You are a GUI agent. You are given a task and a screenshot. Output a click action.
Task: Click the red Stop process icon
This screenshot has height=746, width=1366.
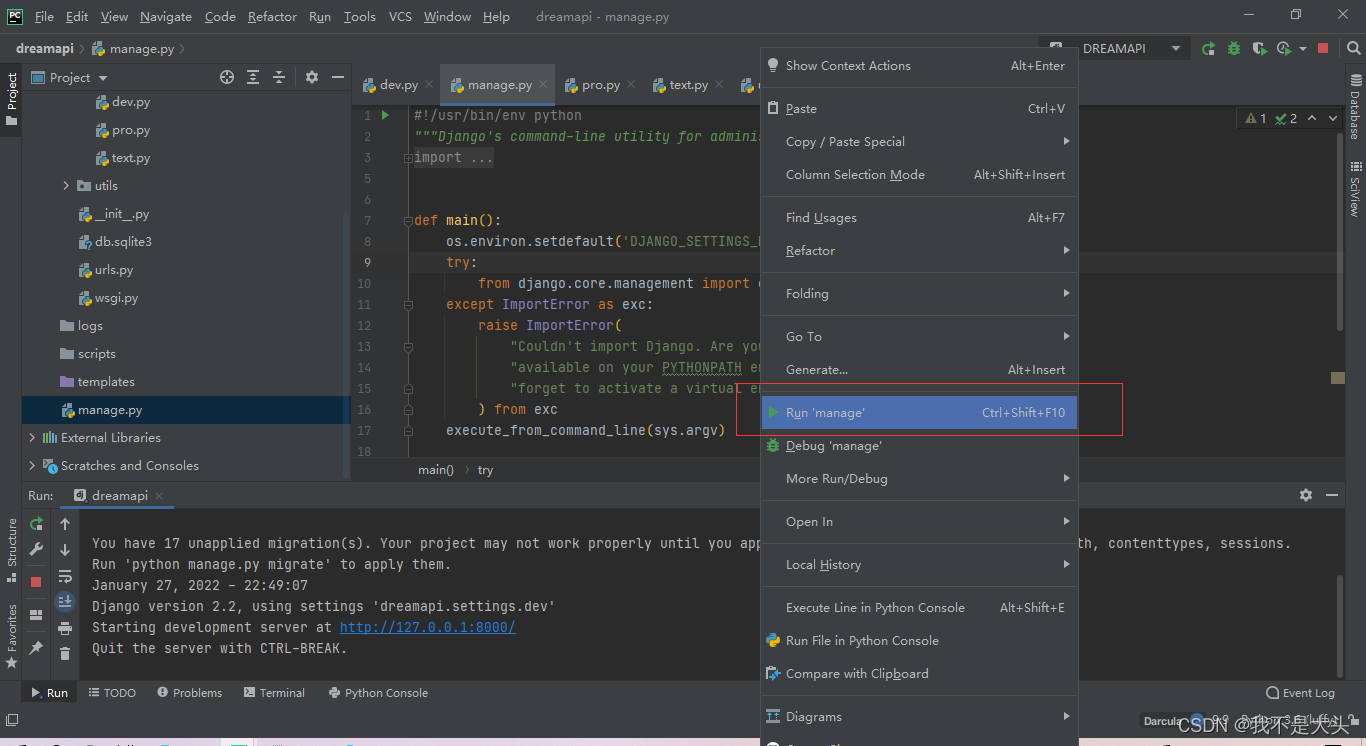(35, 580)
